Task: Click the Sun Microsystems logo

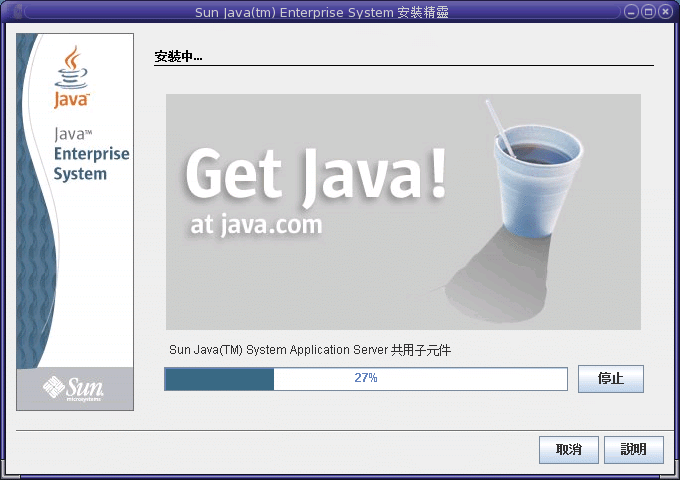Action: 73,389
